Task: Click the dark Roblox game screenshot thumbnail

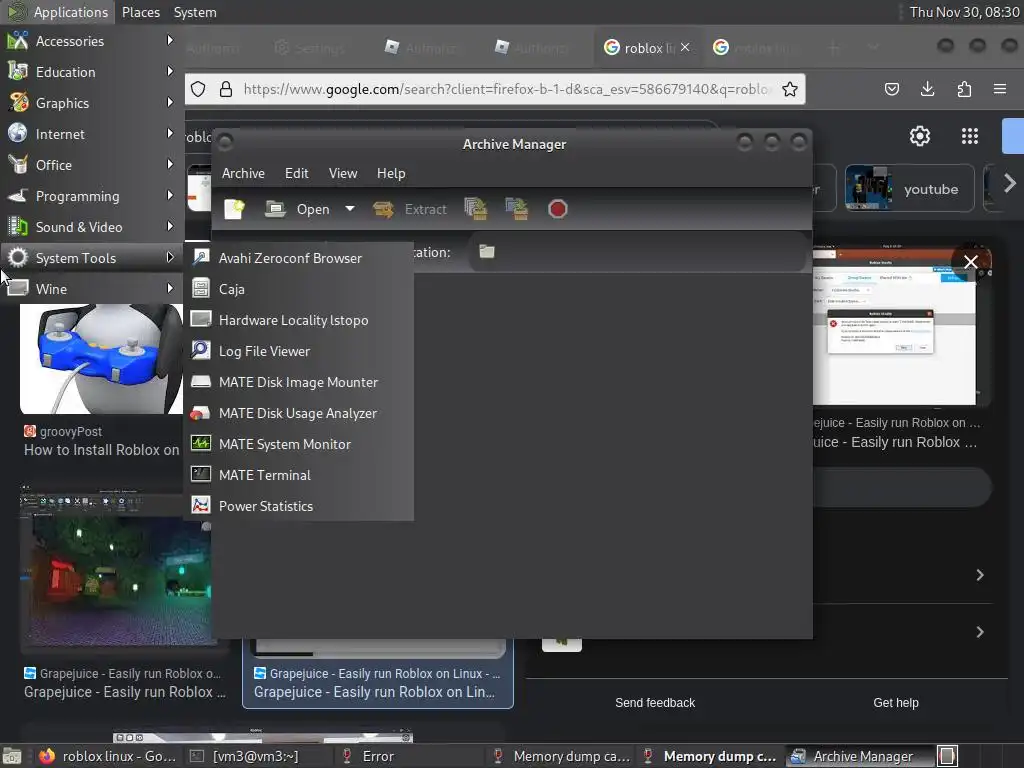Action: pyautogui.click(x=116, y=568)
